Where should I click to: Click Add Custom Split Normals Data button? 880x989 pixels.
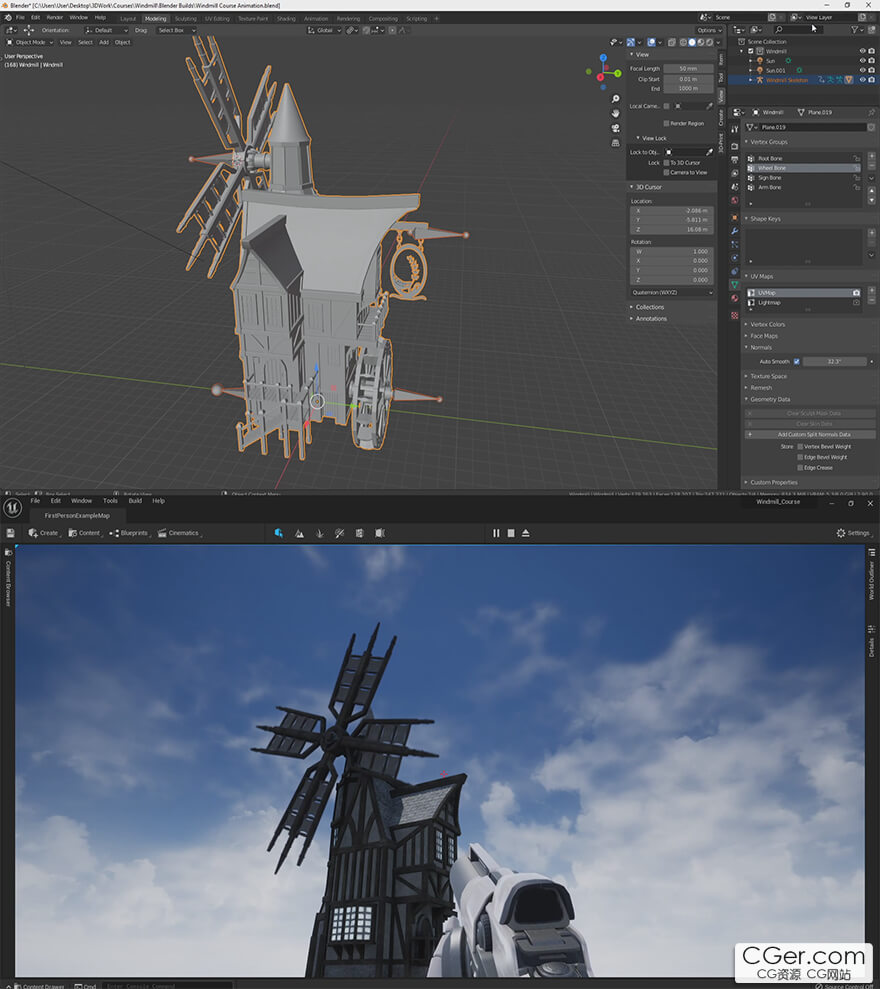[811, 435]
